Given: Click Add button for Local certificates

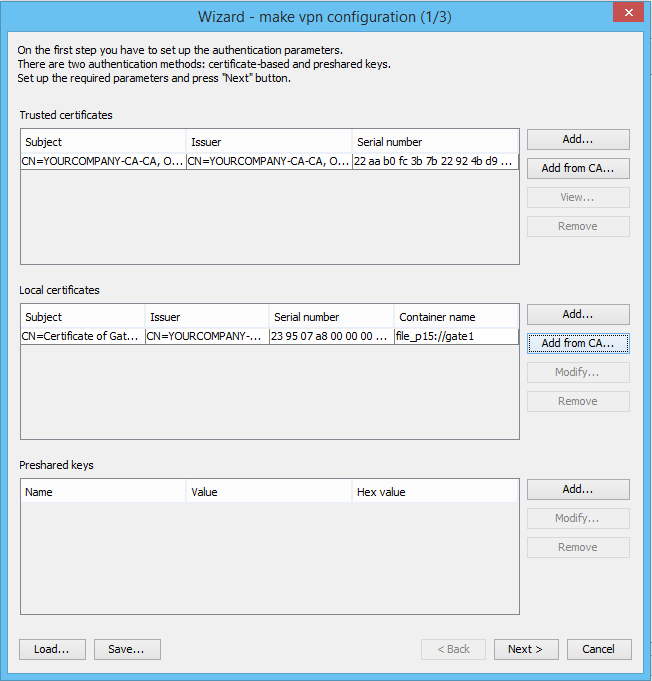Looking at the screenshot, I should pyautogui.click(x=578, y=314).
